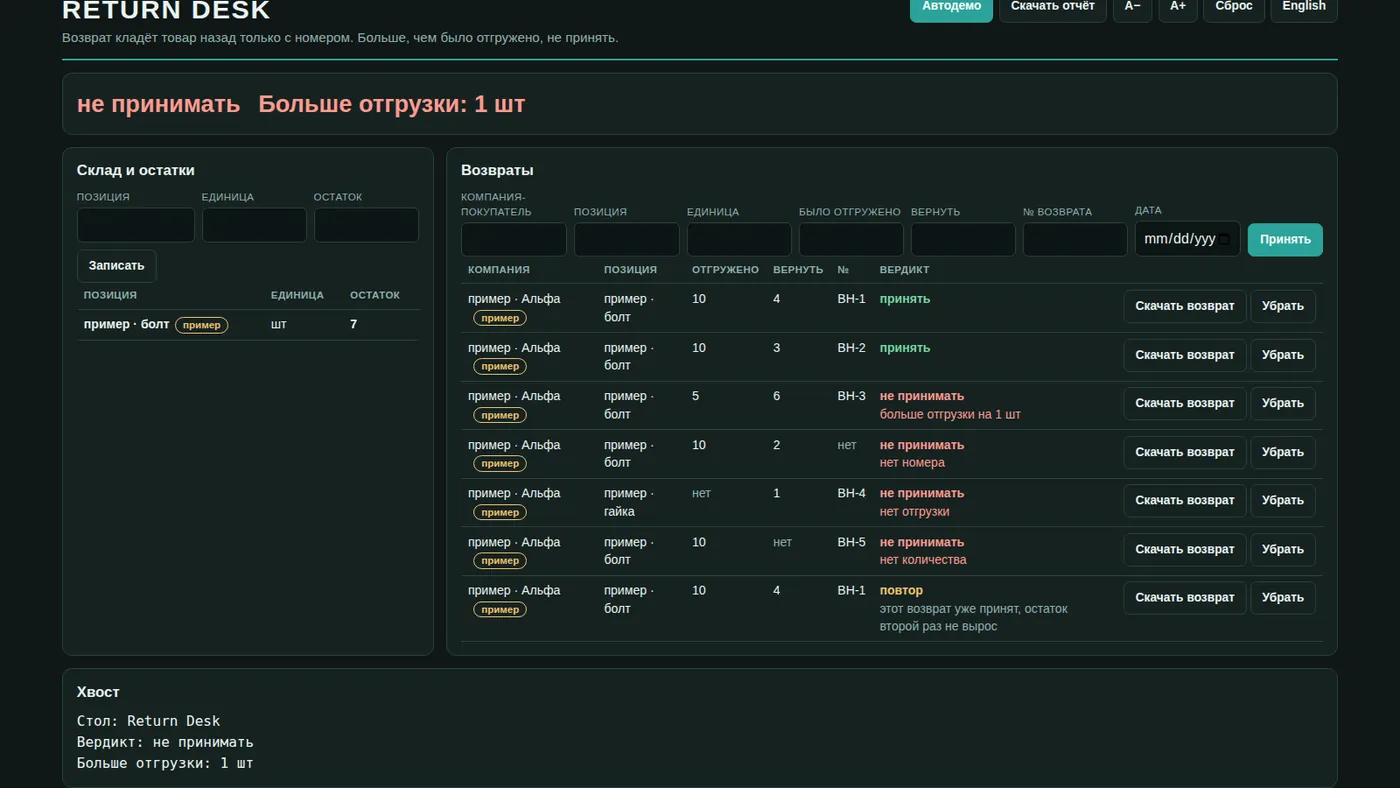
Task: Select the stock row пример · болт
Action: tap(248, 325)
